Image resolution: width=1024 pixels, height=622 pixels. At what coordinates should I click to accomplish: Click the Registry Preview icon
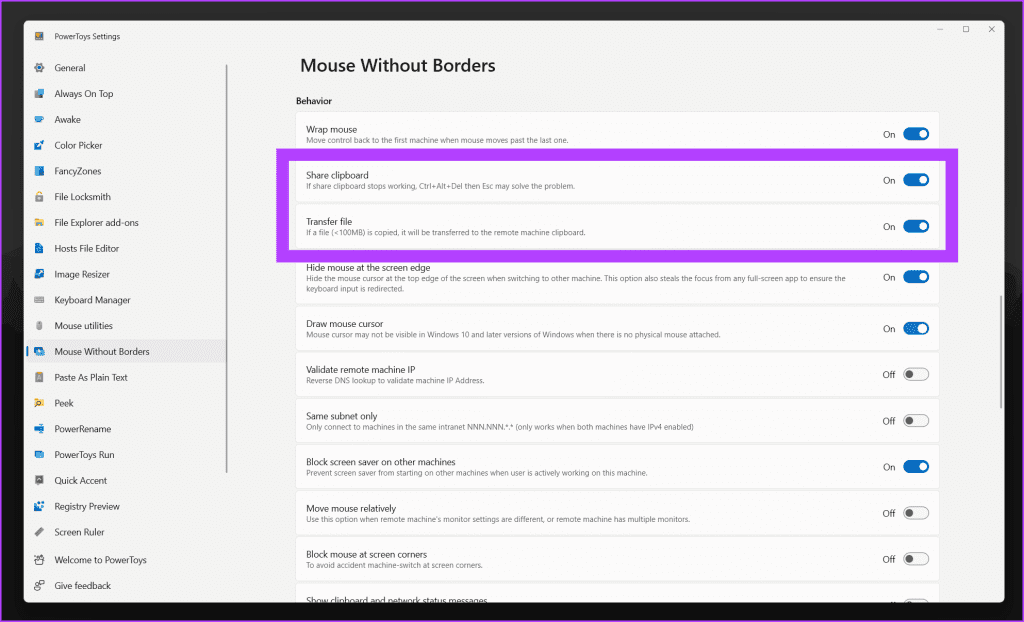pos(39,506)
